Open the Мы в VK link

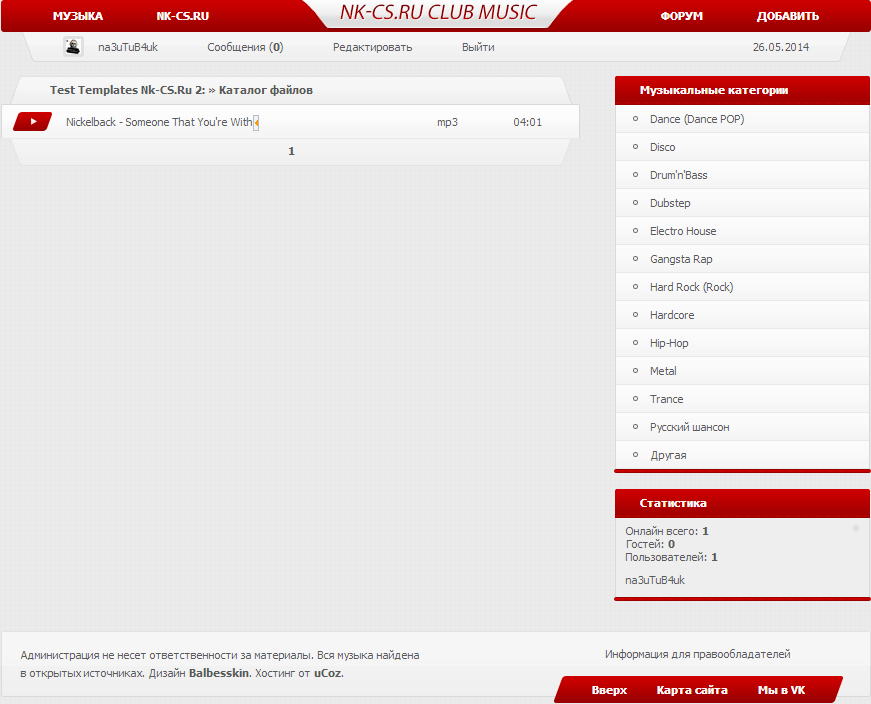[781, 690]
